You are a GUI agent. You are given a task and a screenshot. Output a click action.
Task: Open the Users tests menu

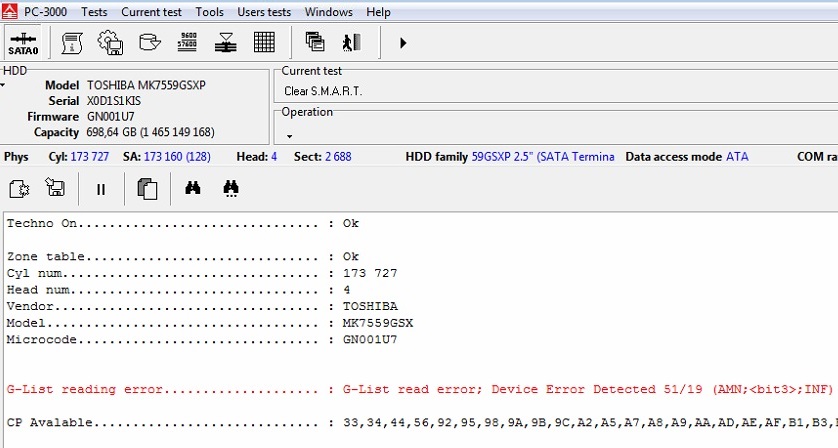pyautogui.click(x=264, y=12)
